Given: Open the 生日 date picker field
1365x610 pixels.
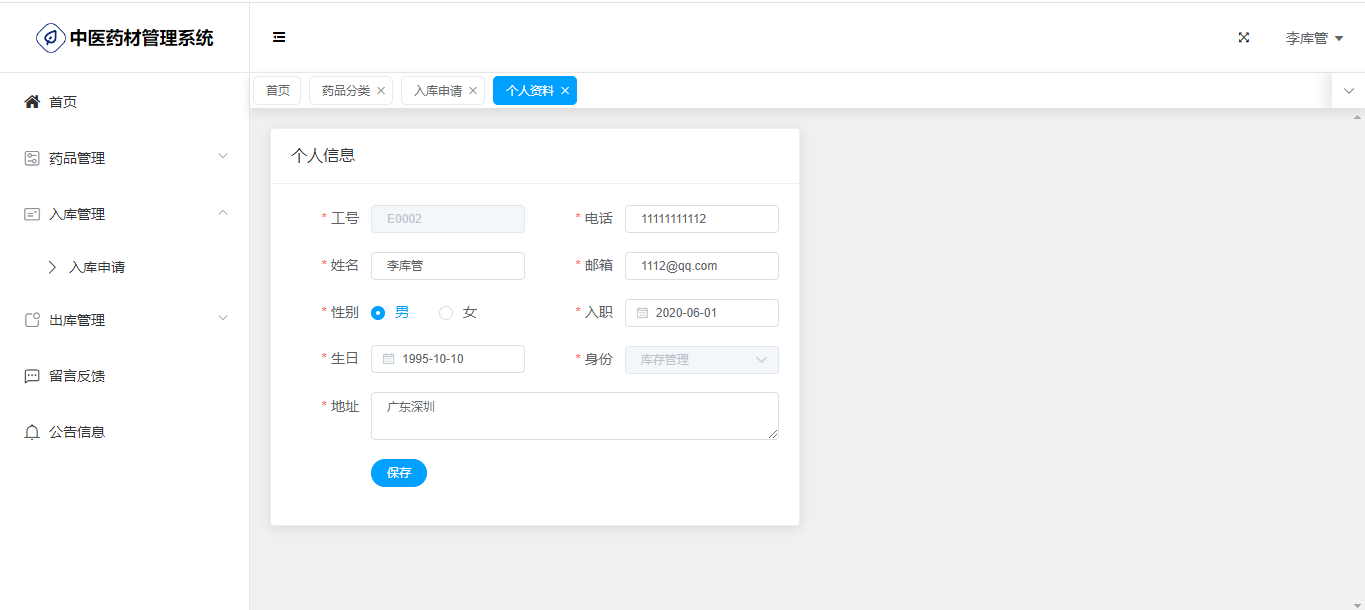Looking at the screenshot, I should 448,359.
